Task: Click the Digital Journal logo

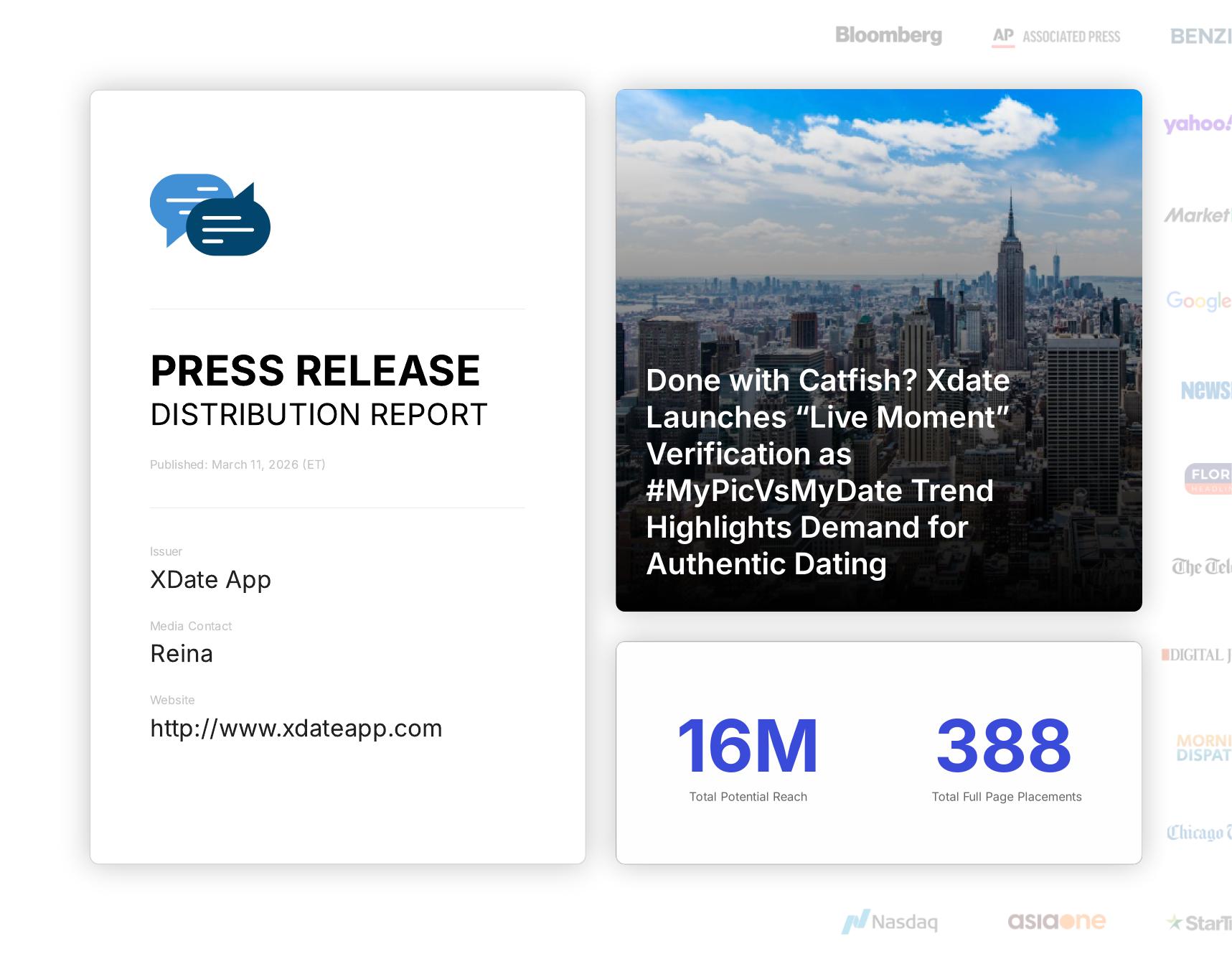Action: click(1196, 655)
